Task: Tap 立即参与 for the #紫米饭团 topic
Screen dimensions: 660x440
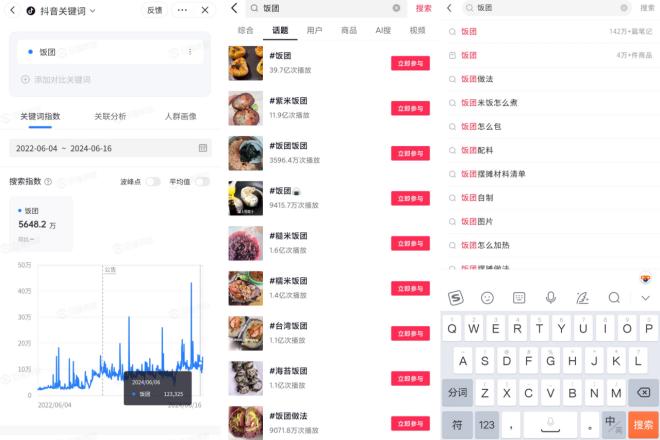Action: (x=410, y=108)
